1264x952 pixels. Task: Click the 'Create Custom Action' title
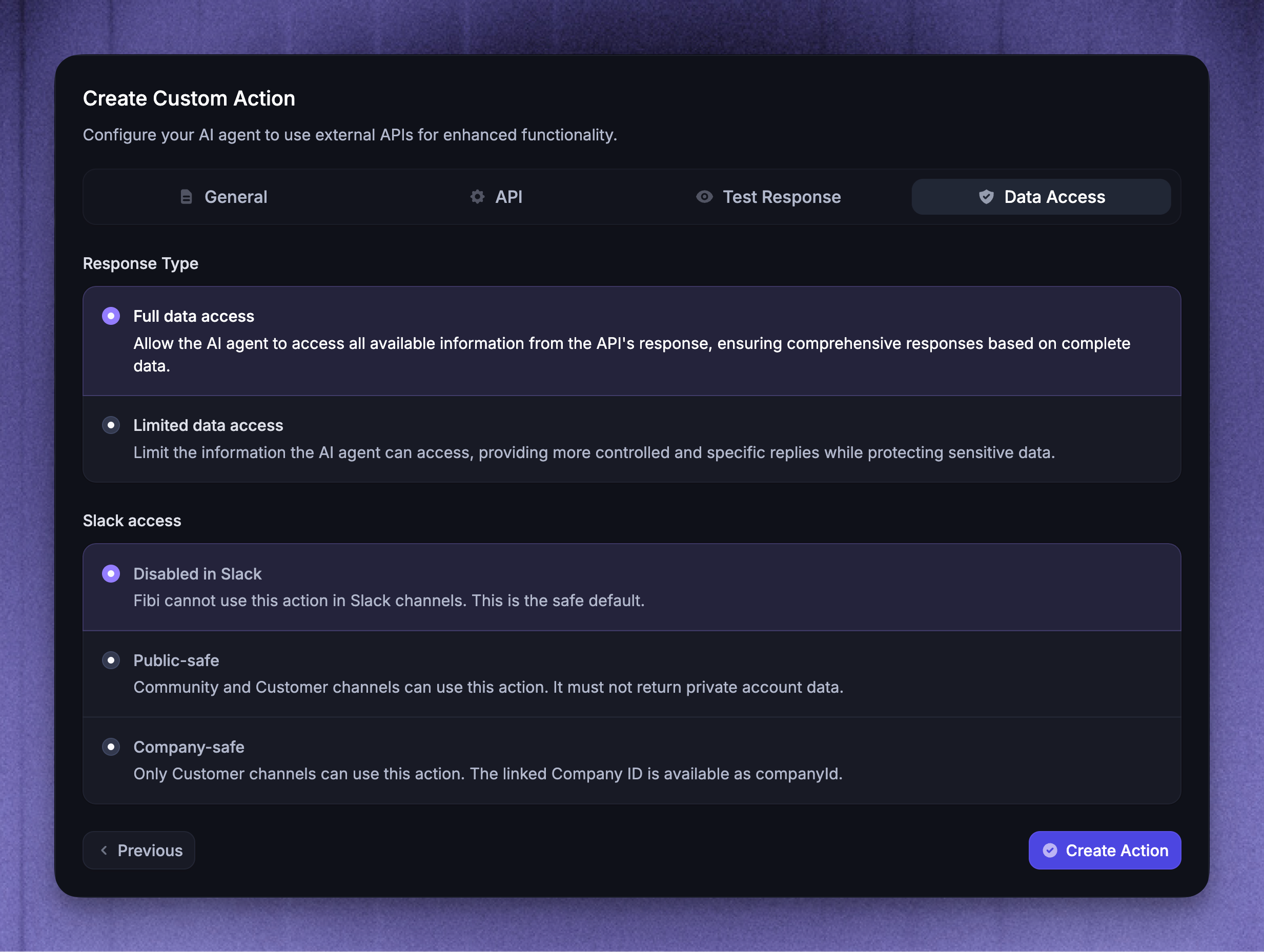(189, 98)
